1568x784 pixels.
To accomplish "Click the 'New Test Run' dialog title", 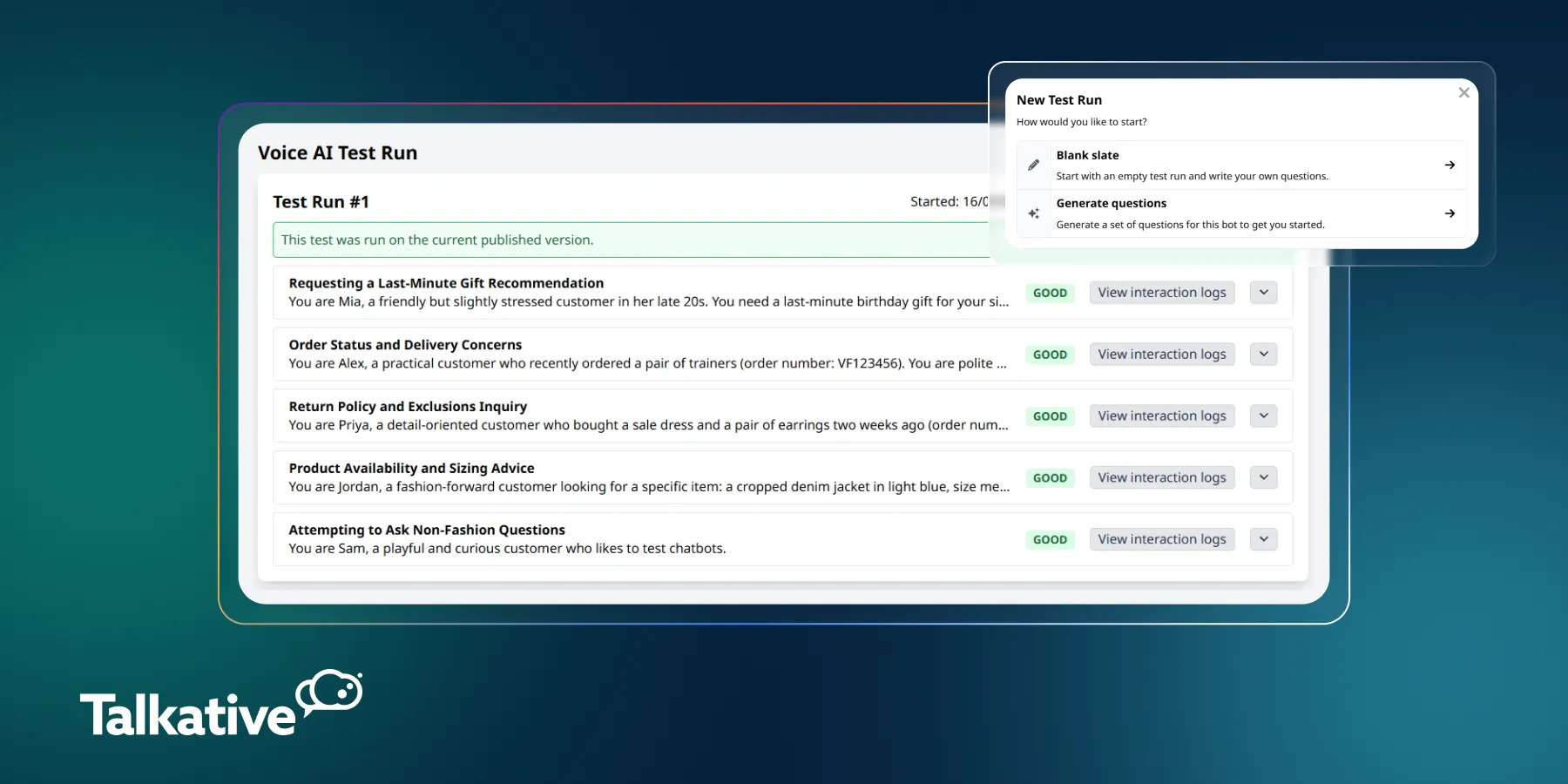I will (1059, 100).
